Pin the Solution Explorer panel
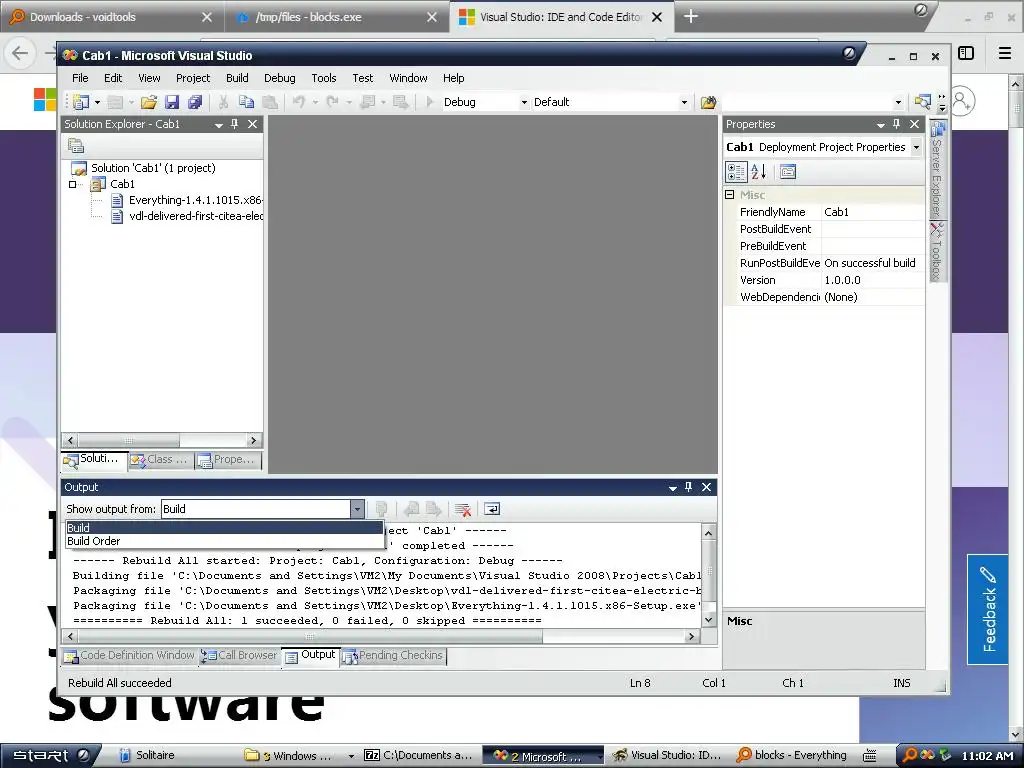Viewport: 1024px width, 768px height. point(234,124)
